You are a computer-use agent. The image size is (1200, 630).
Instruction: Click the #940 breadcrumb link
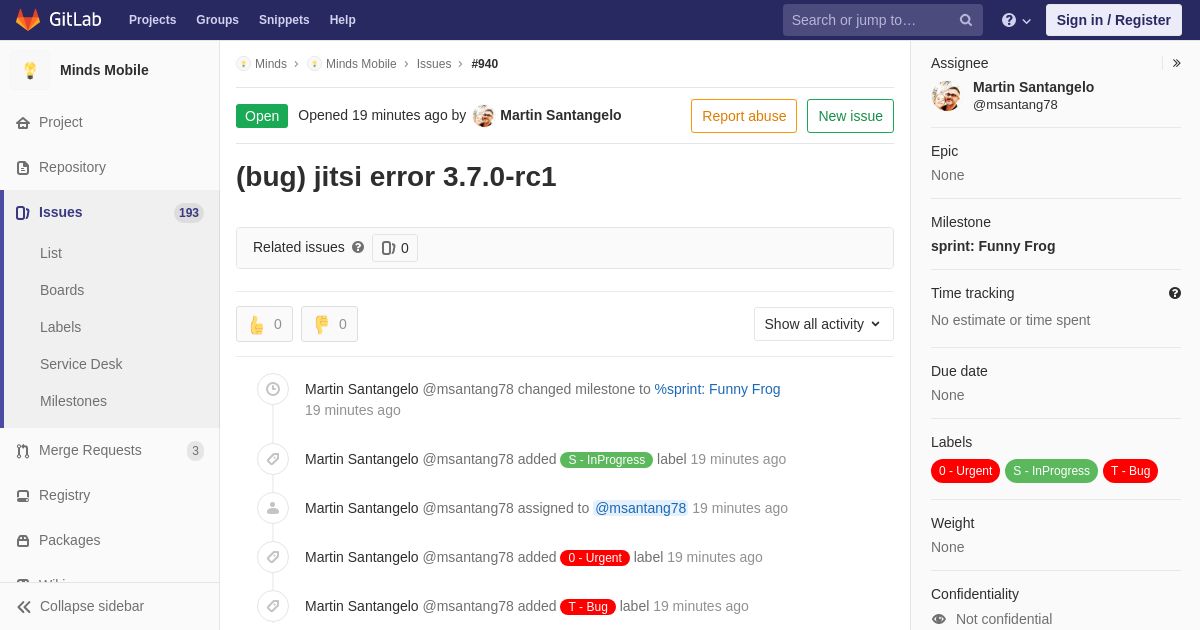pos(485,64)
